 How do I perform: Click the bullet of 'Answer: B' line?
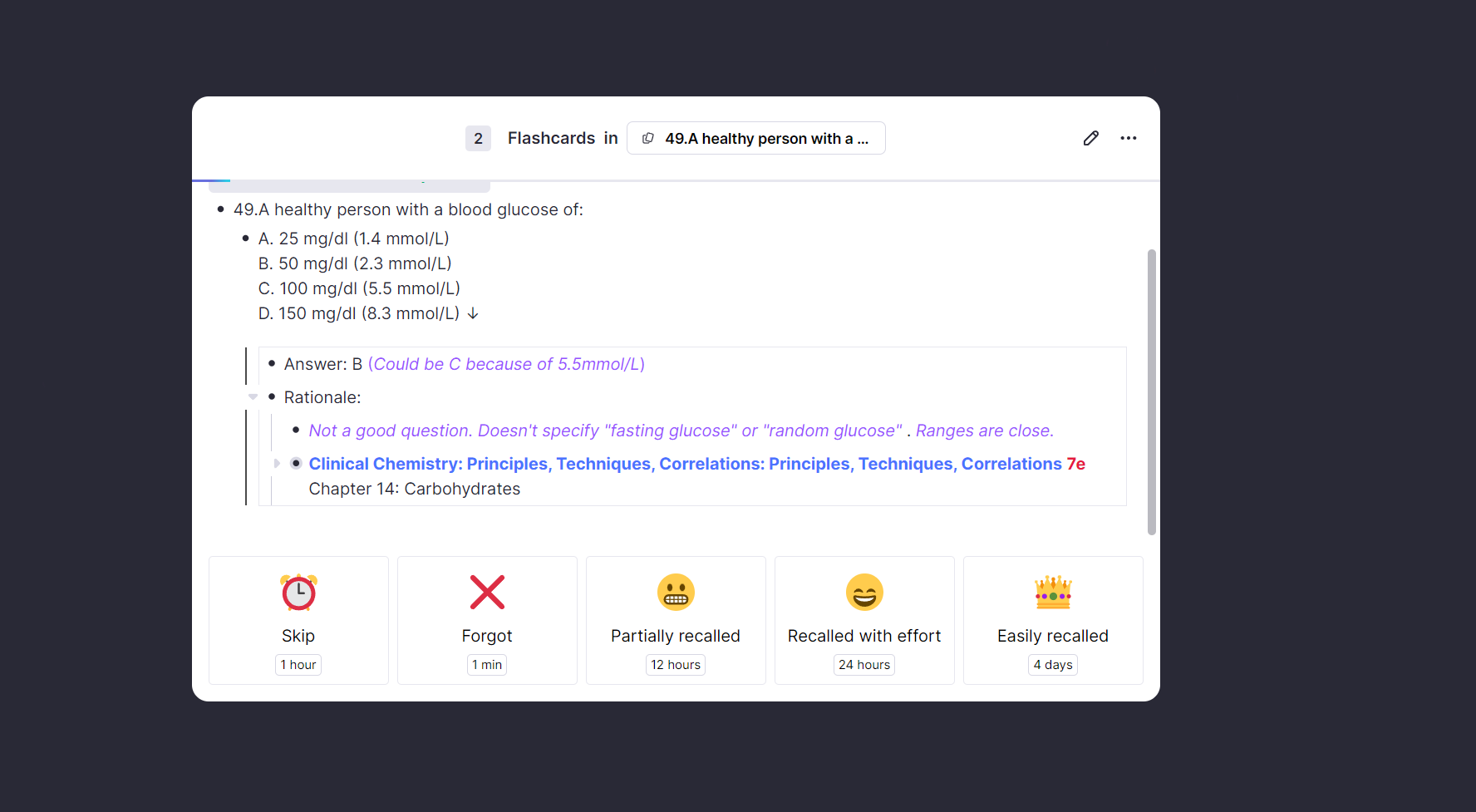(x=272, y=363)
